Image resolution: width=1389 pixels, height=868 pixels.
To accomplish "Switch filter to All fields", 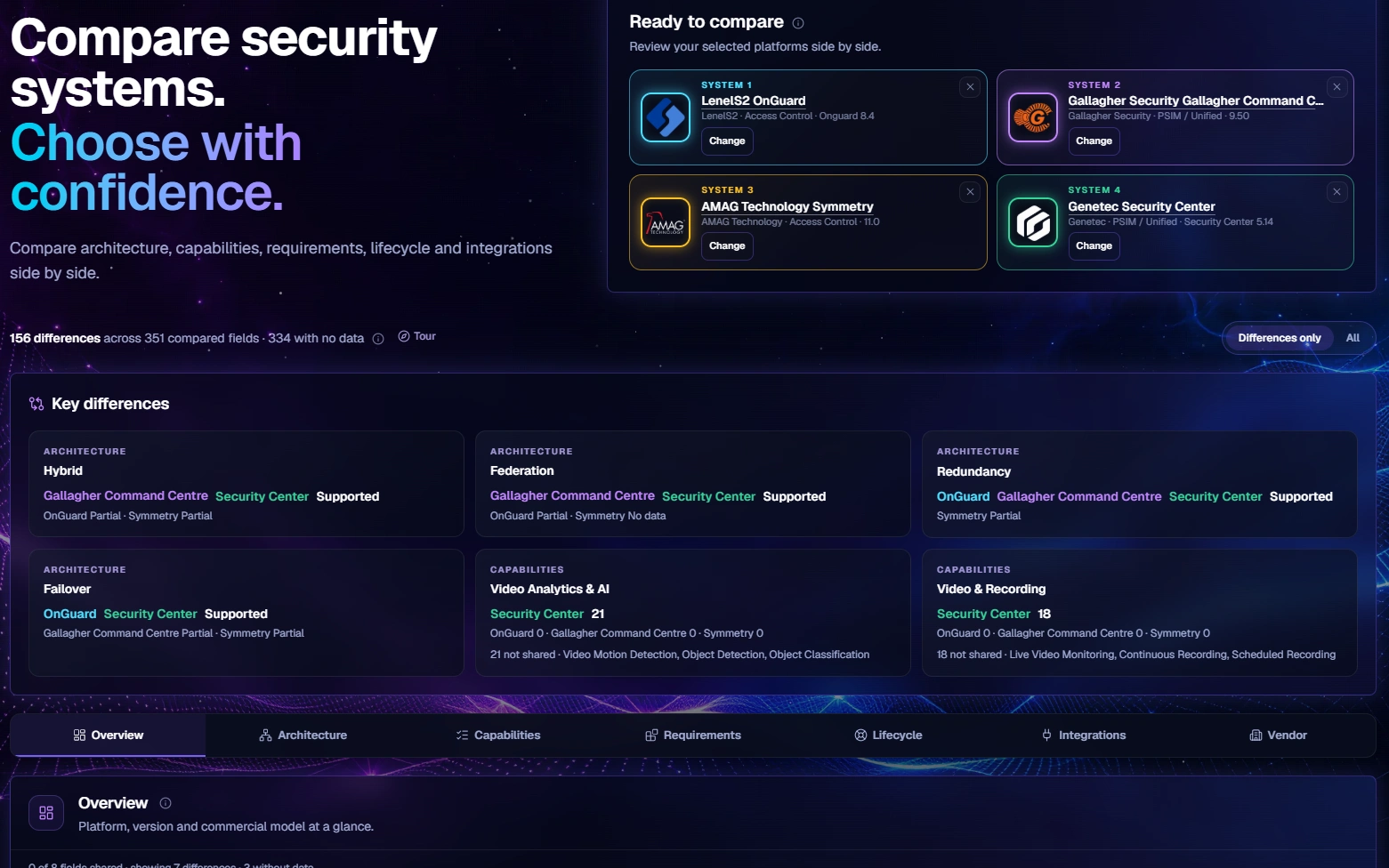I will 1353,338.
